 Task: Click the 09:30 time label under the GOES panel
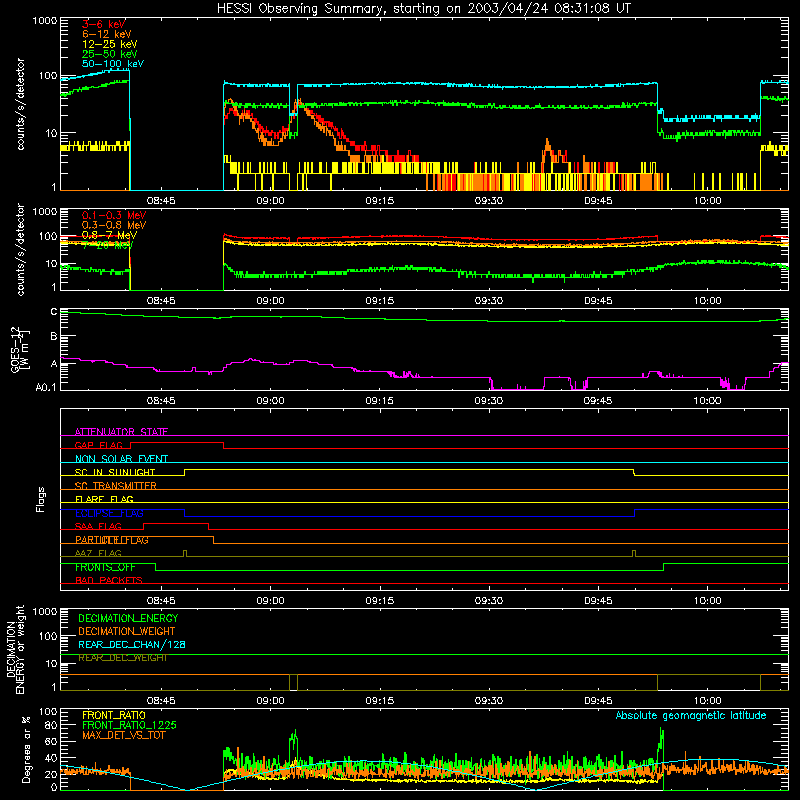(489, 401)
